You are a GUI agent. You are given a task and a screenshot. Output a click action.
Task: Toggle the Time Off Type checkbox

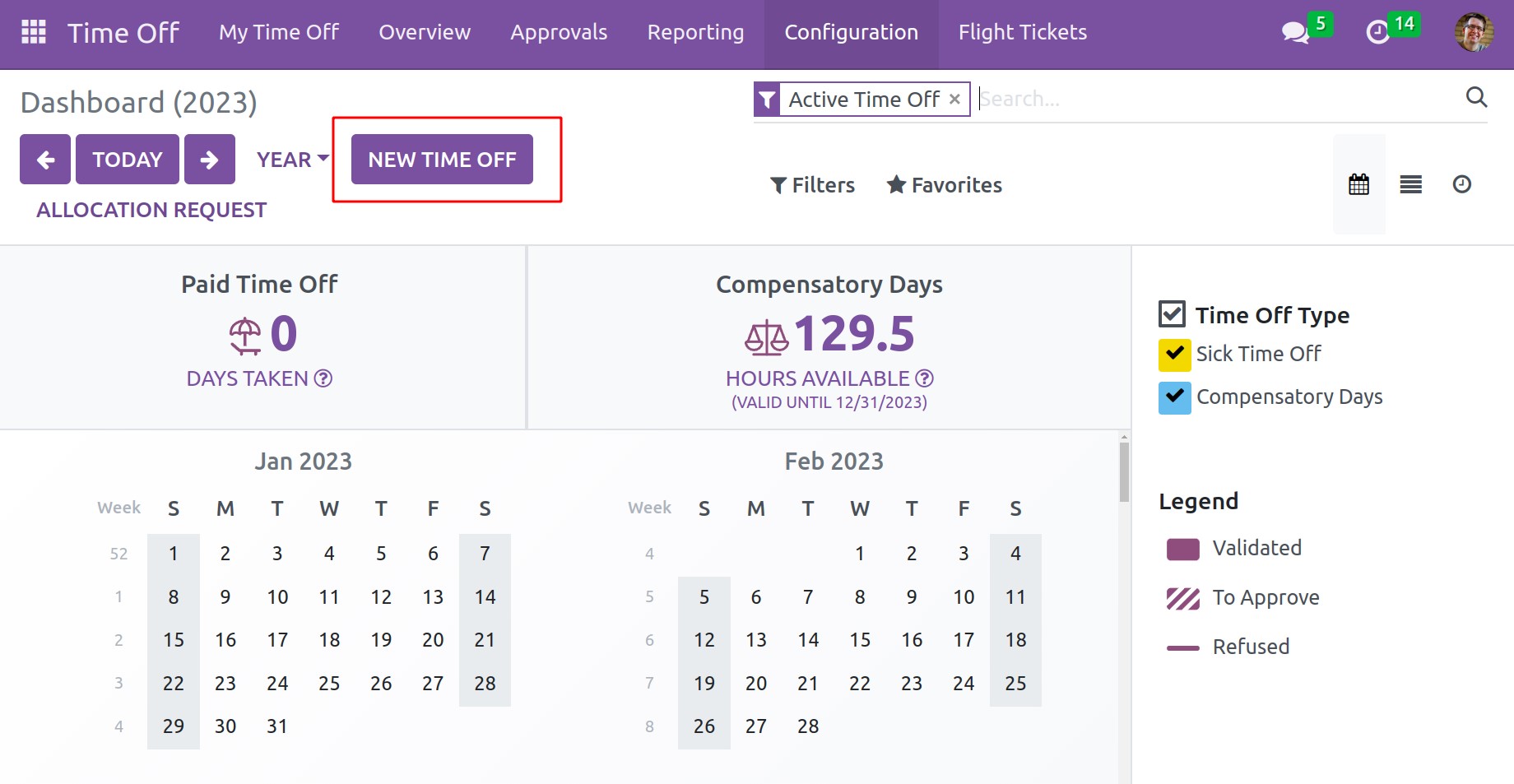tap(1172, 314)
